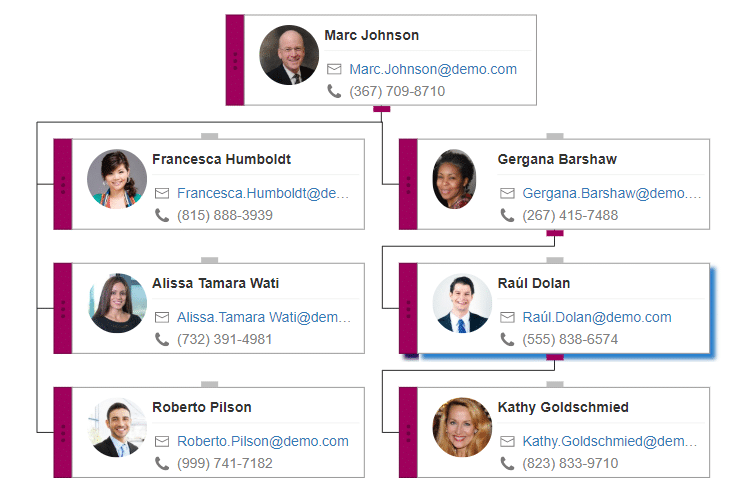Viewport: 730px width, 497px height.
Task: Open Raúl.Dolan@demo.com email link
Action: (597, 317)
